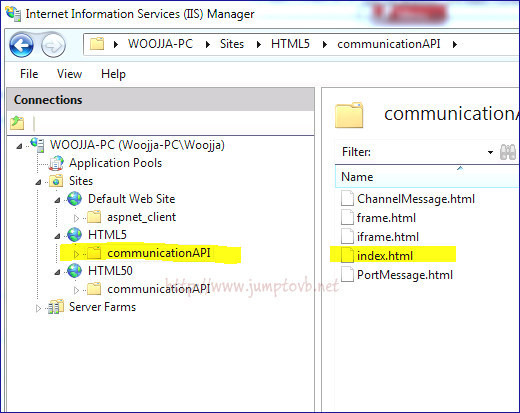Expand communicationAPI under HTML5
This screenshot has height=413, width=520.
(x=76, y=254)
